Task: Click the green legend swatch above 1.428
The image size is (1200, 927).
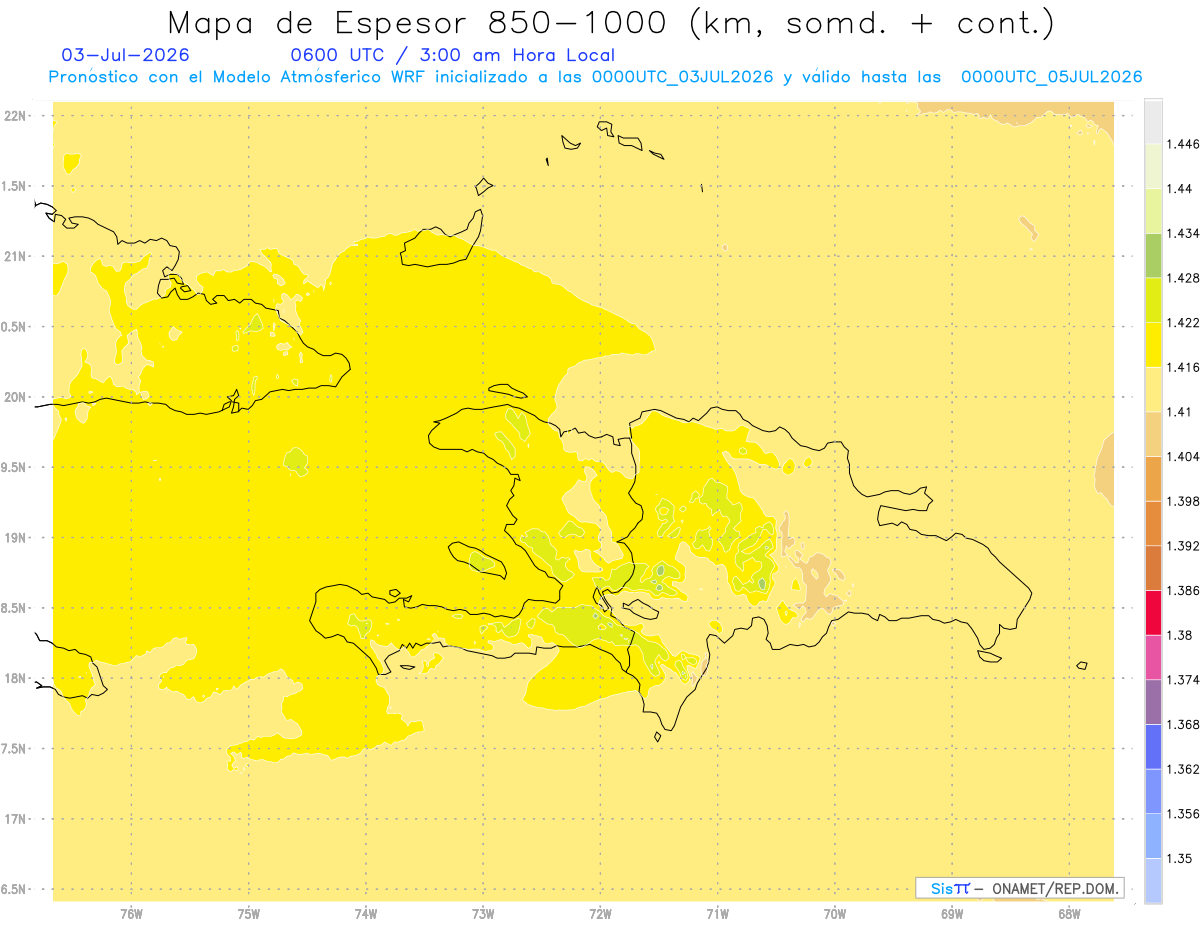Action: (1153, 255)
